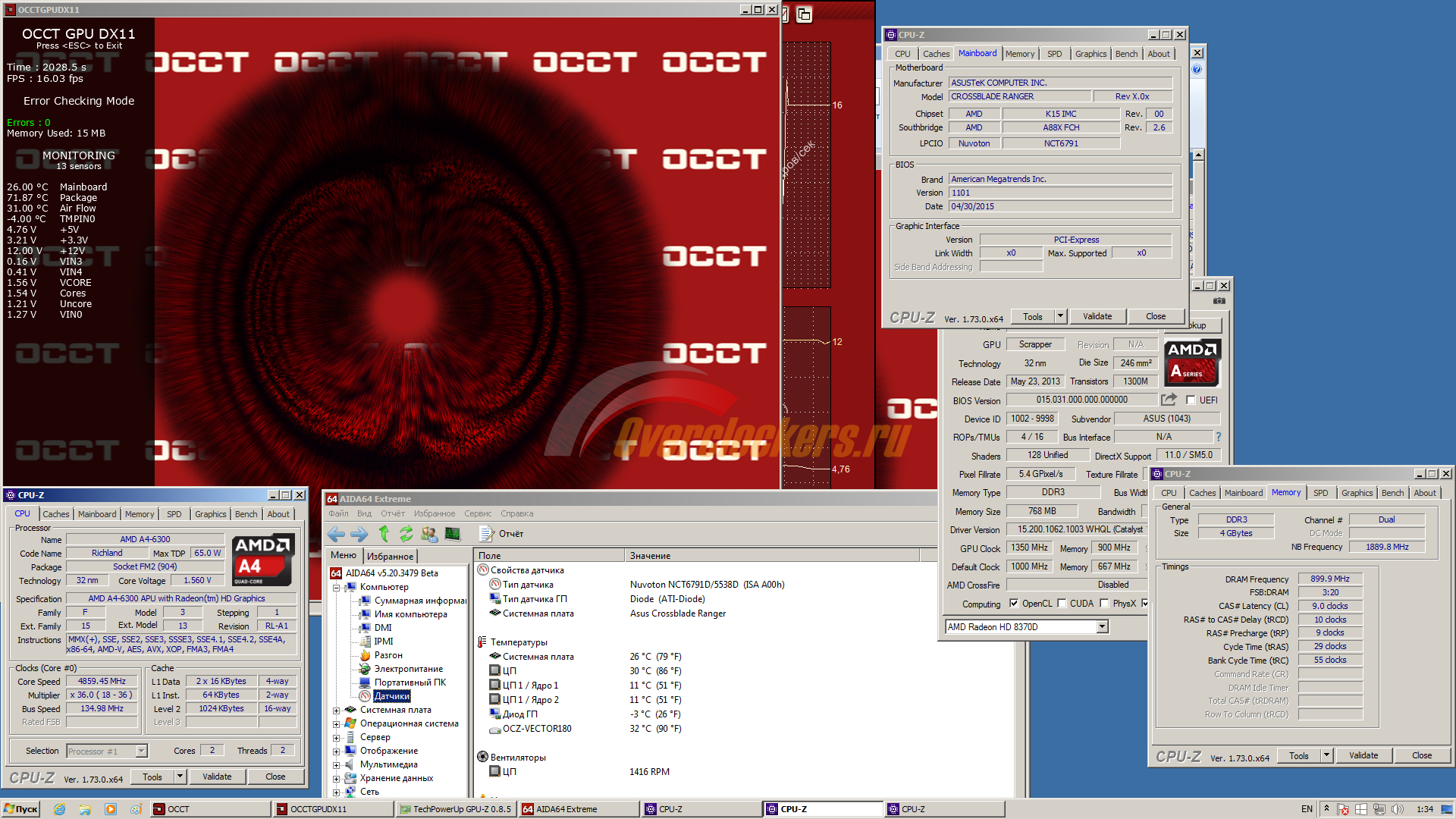Viewport: 1456px width, 819px height.
Task: Open AIDA64 system monitor graph icon
Action: pyautogui.click(x=453, y=534)
